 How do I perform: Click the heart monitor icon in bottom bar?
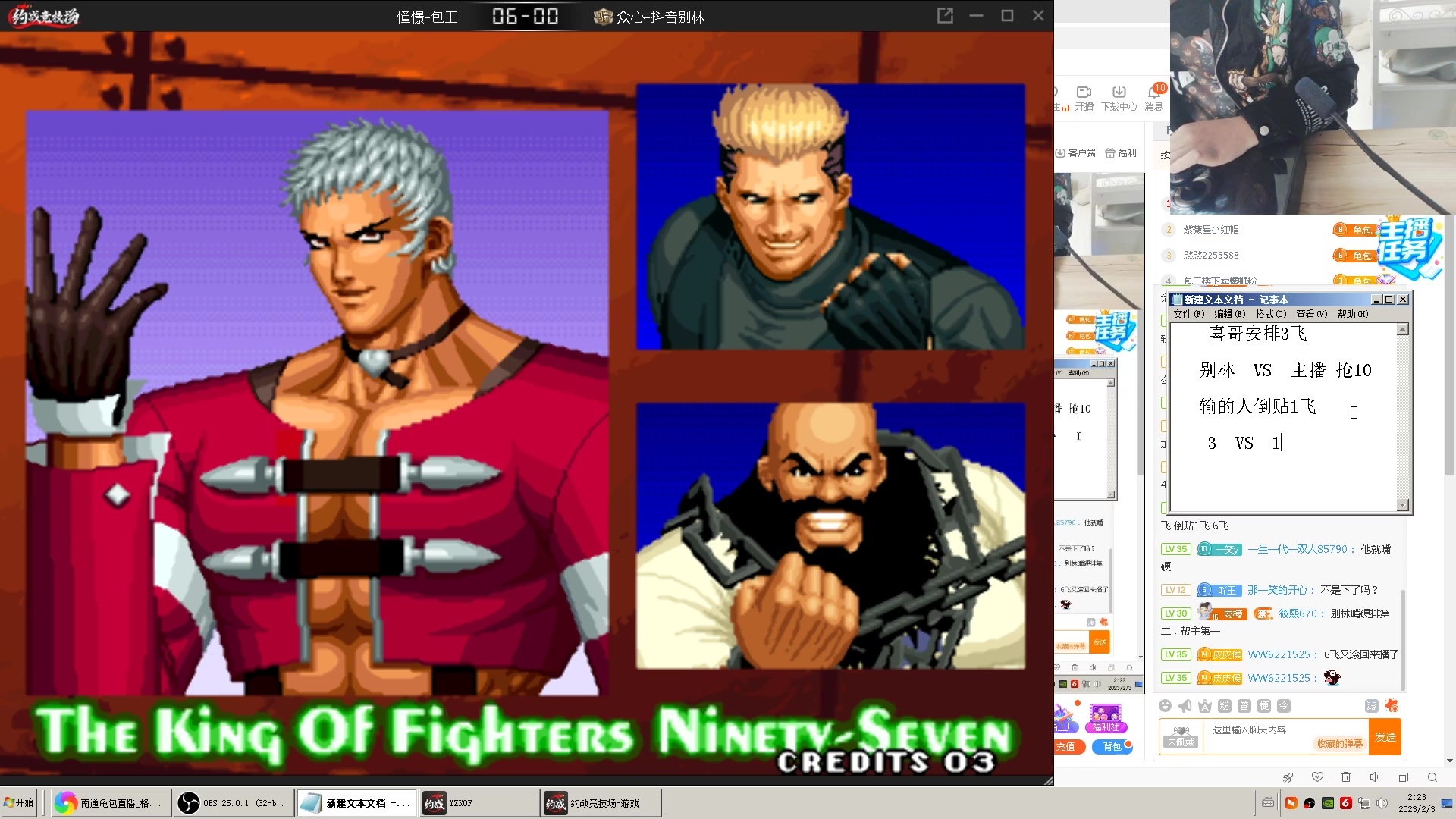tap(1317, 777)
